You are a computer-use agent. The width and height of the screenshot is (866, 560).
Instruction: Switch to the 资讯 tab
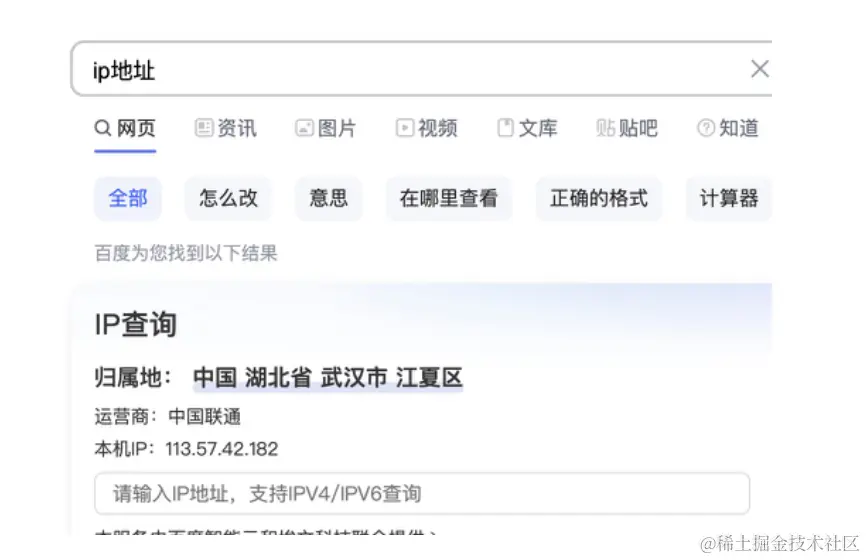(225, 128)
